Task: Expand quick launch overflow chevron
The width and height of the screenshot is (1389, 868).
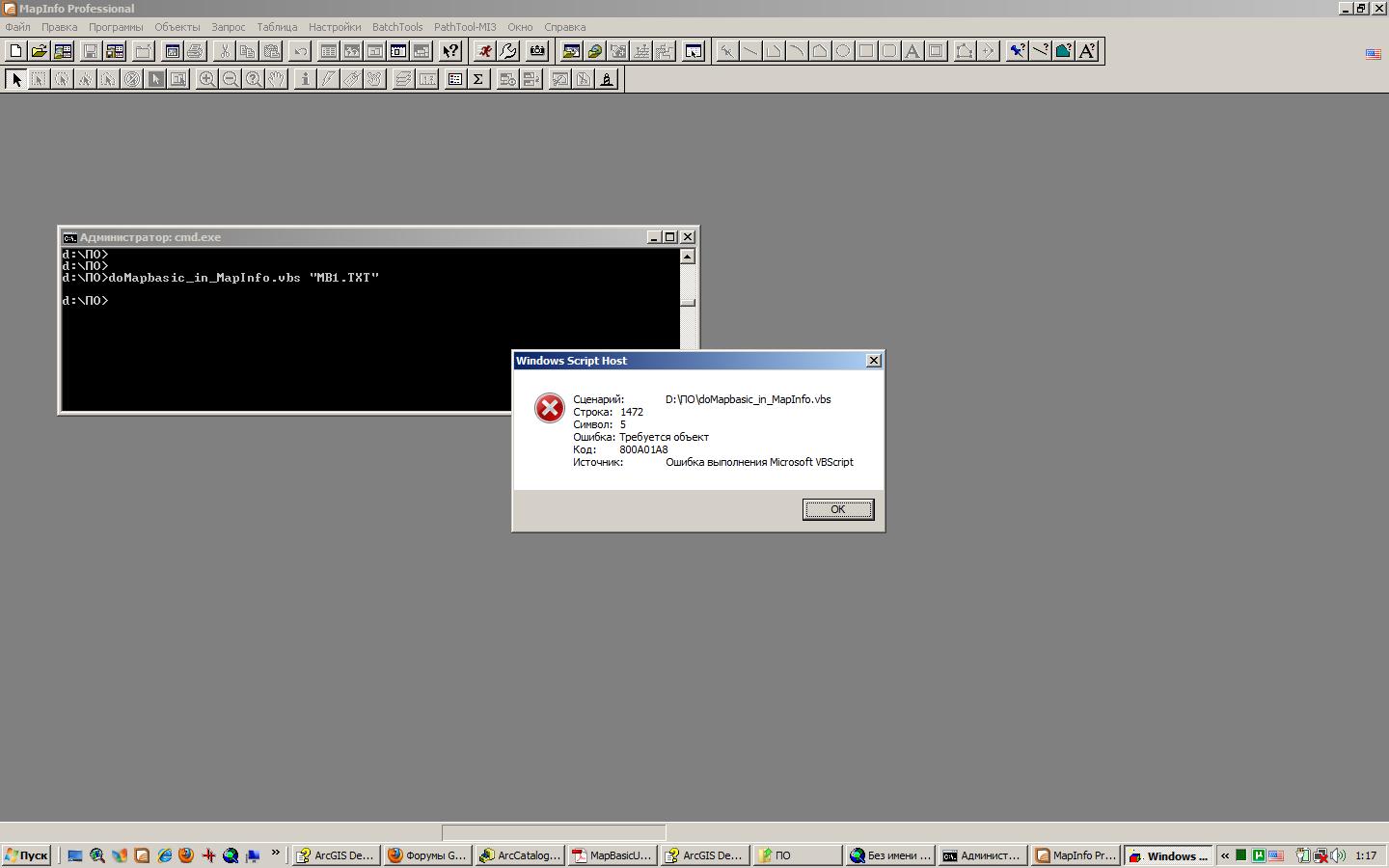Action: pyautogui.click(x=276, y=854)
